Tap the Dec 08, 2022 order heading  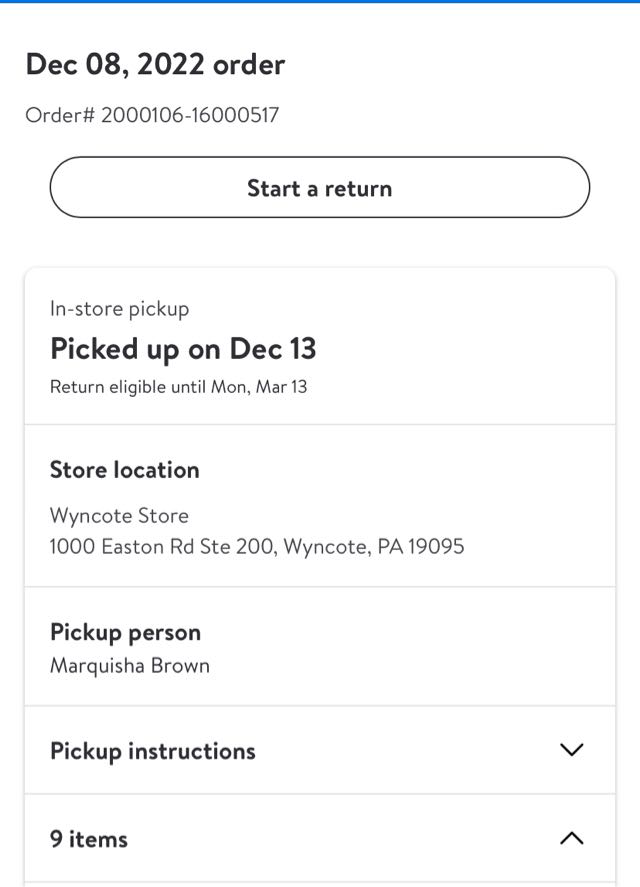[155, 65]
